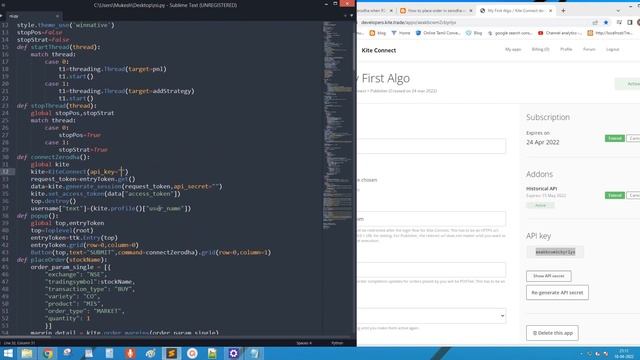This screenshot has width=640, height=360.
Task: Click the 'def popup():' line
Action: point(38,216)
